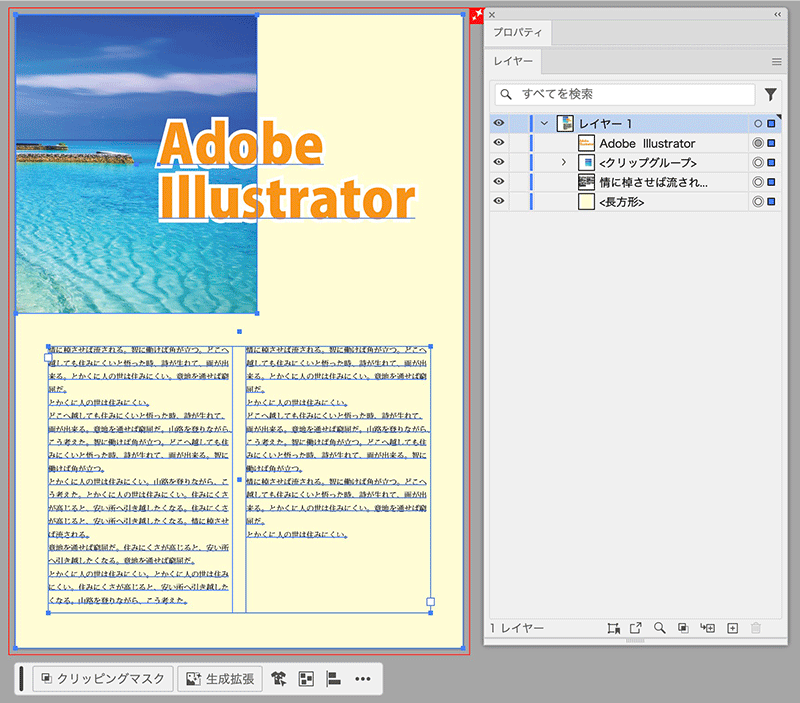Click the すべてを検索 search field
Screen dimensions: 800x703
[x=625, y=94]
